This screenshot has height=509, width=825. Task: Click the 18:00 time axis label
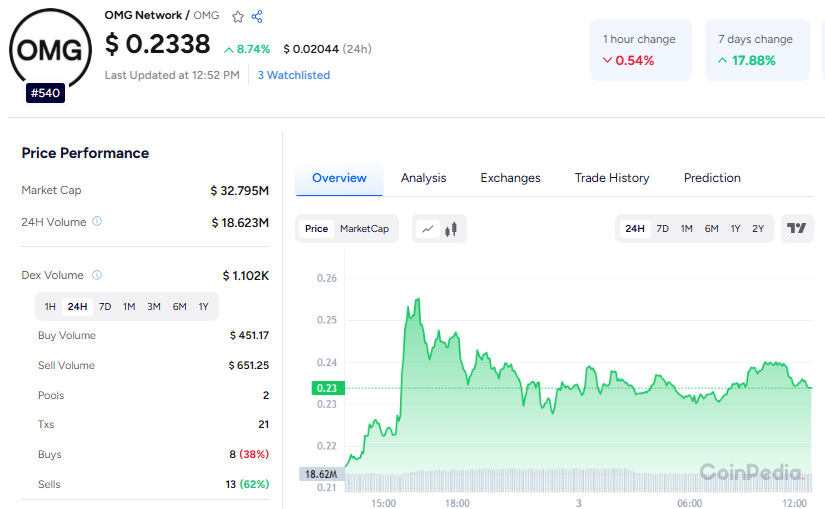click(457, 503)
